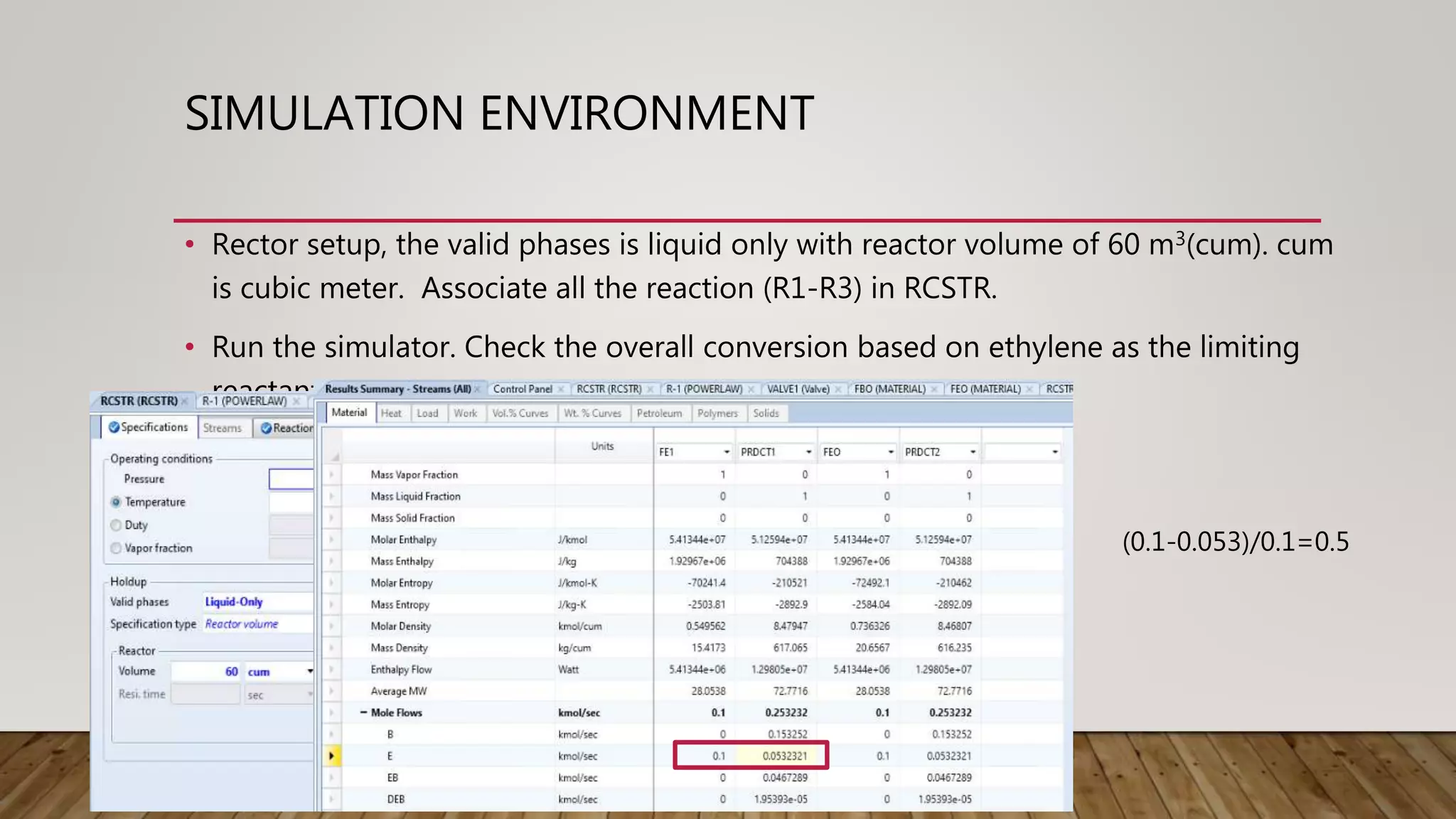The width and height of the screenshot is (1456, 819).
Task: Close the FBO (MATERIAL) tab
Action: 934,390
